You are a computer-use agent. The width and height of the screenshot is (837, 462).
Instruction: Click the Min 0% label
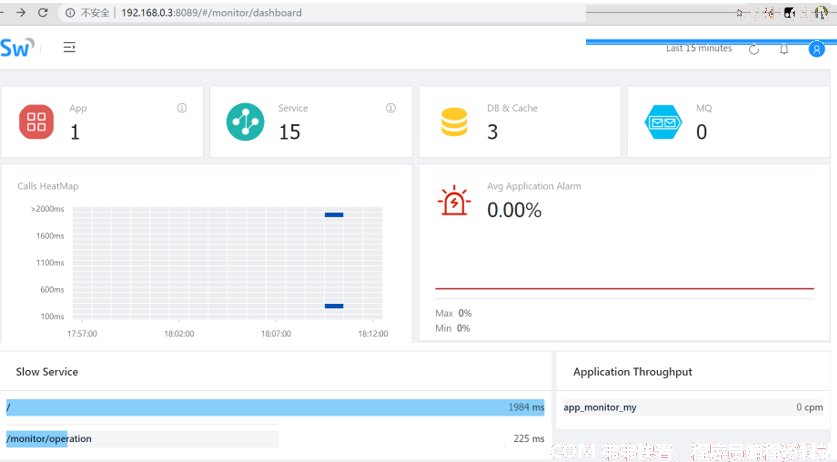[x=453, y=328]
